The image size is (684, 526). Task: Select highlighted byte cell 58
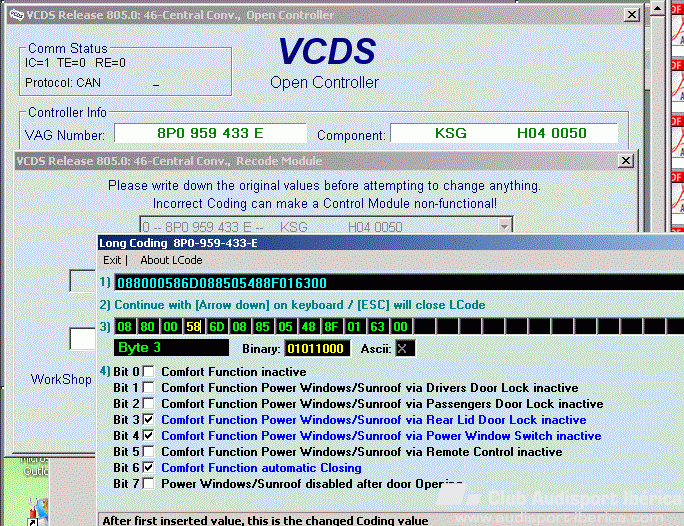(194, 327)
